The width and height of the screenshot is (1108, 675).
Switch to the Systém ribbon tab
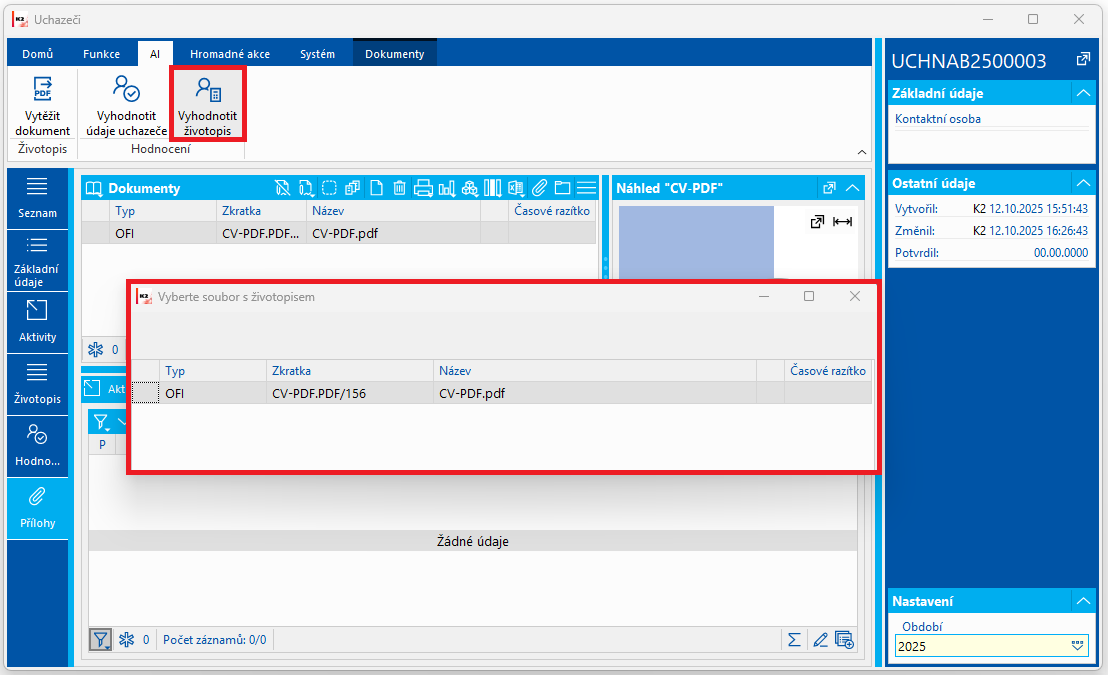317,54
